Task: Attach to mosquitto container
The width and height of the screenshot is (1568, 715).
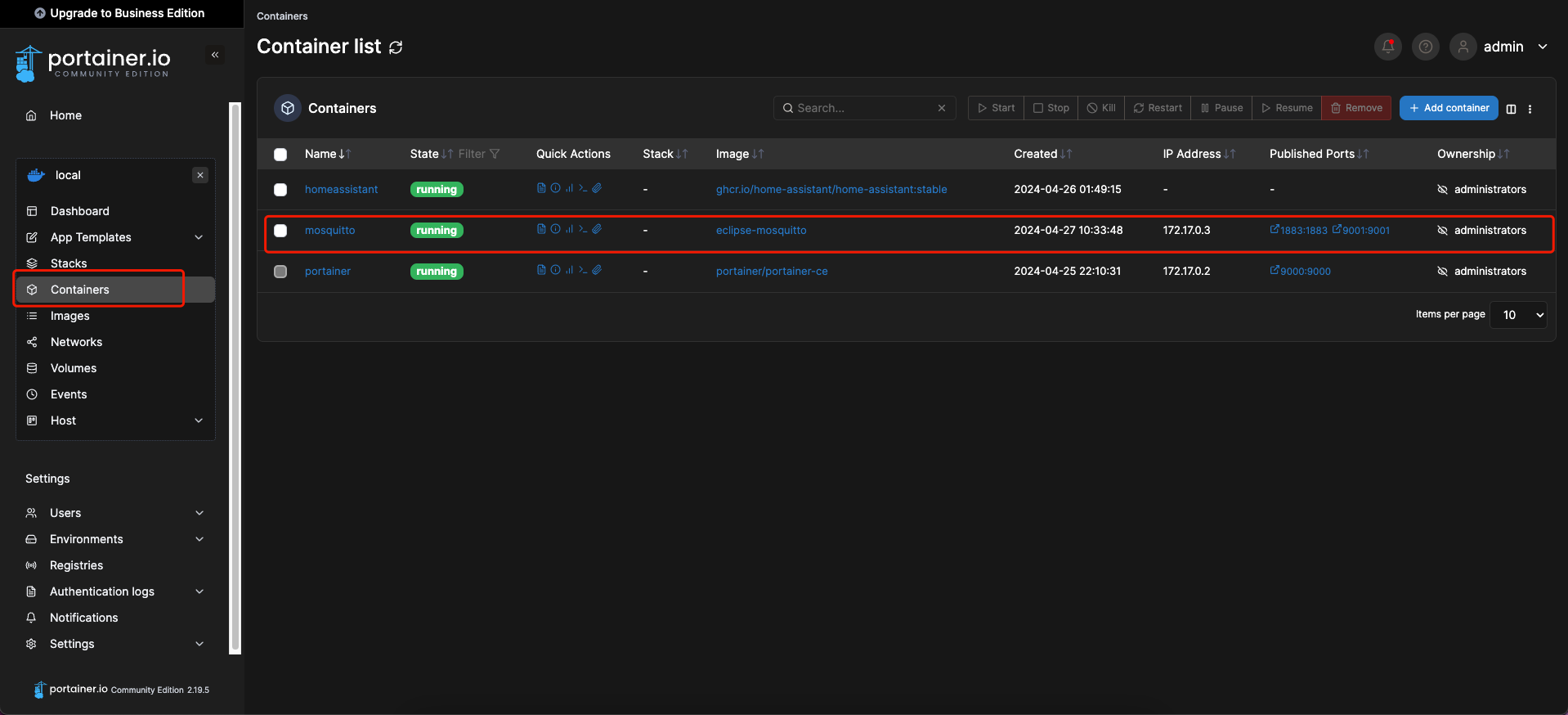Action: [597, 229]
